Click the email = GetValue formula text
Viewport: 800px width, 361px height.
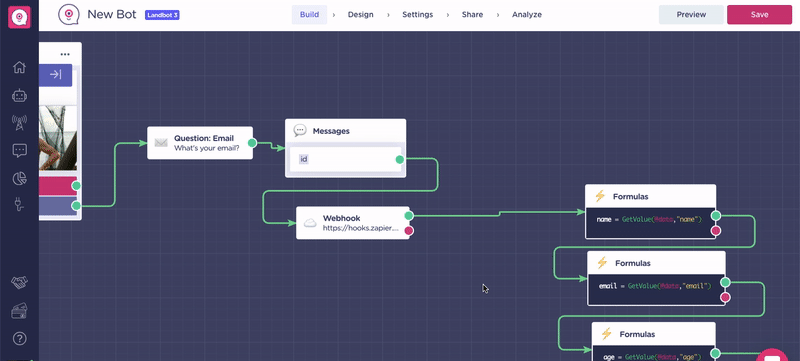[655, 286]
